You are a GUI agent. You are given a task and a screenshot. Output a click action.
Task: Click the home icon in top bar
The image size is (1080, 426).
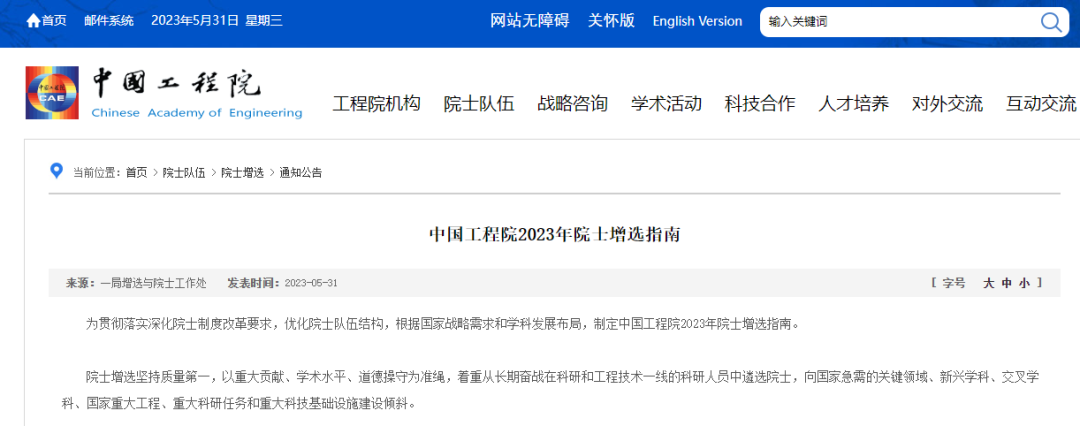pyautogui.click(x=33, y=21)
